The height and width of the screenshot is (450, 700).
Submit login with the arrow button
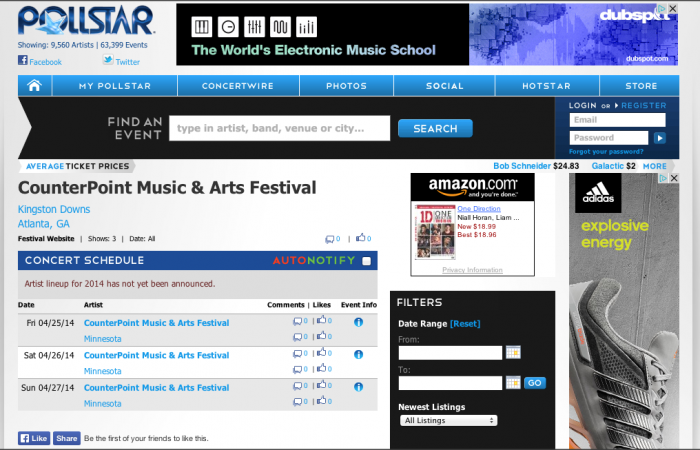(659, 138)
